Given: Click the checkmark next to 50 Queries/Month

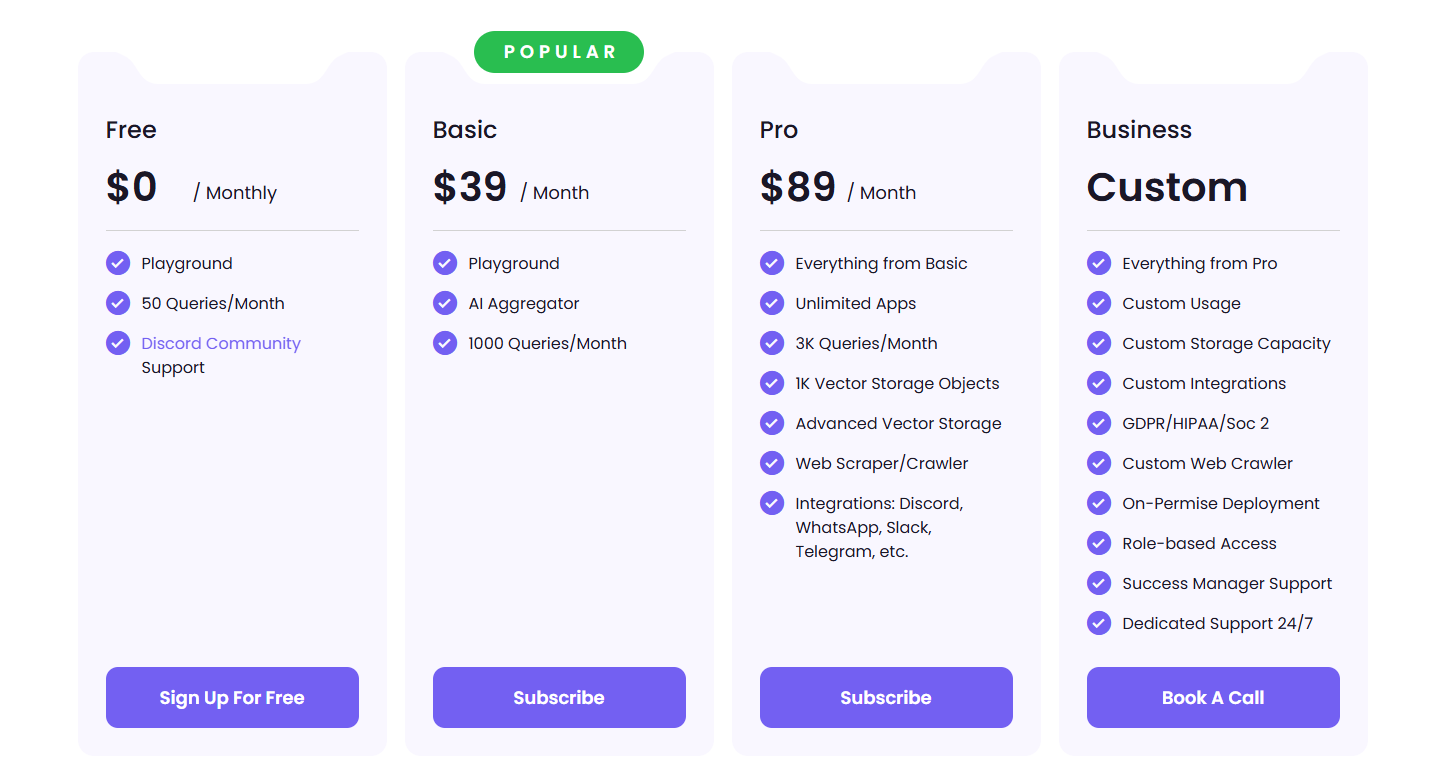Looking at the screenshot, I should click(118, 303).
